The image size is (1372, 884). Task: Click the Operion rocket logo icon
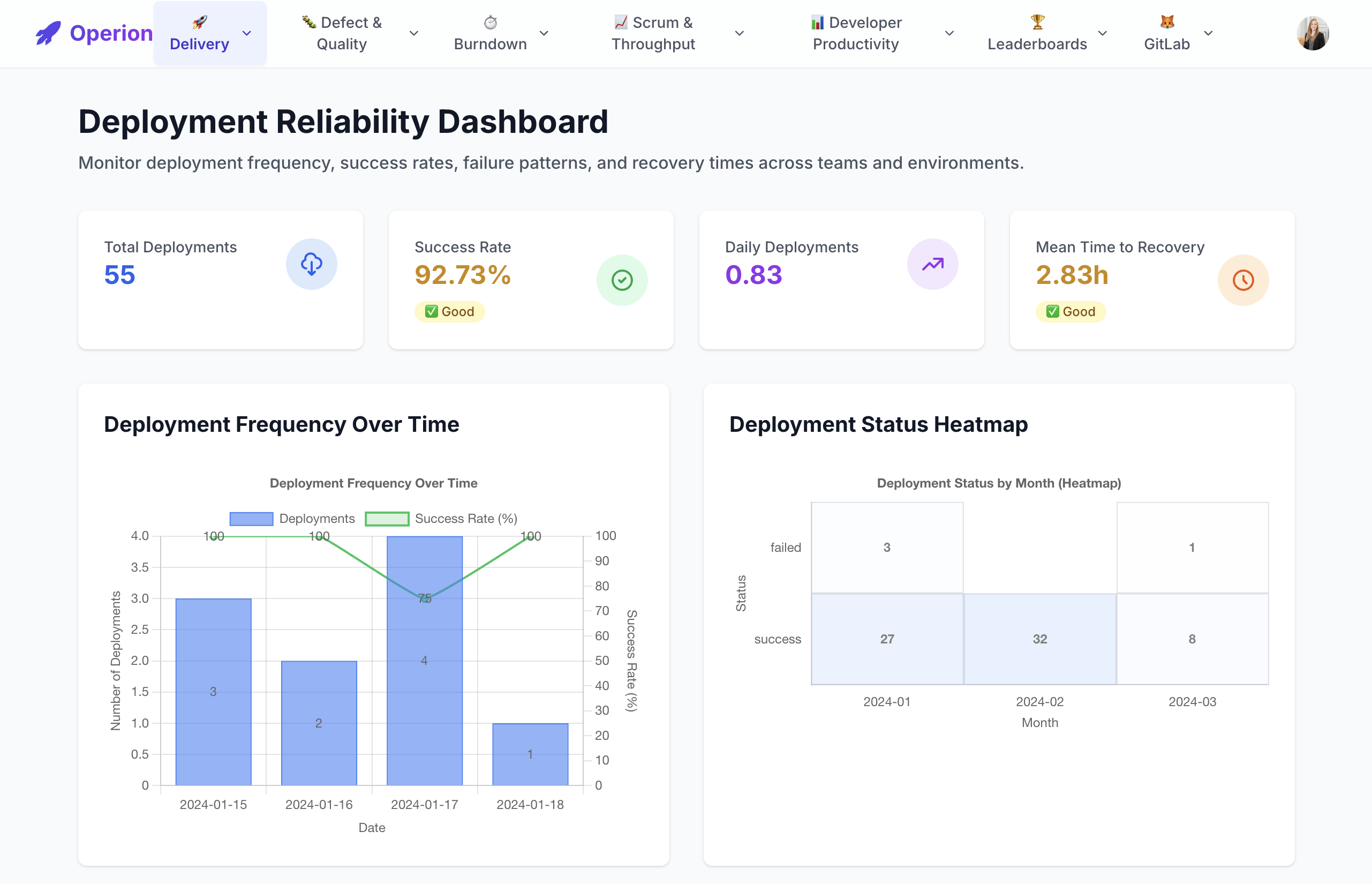click(x=48, y=33)
